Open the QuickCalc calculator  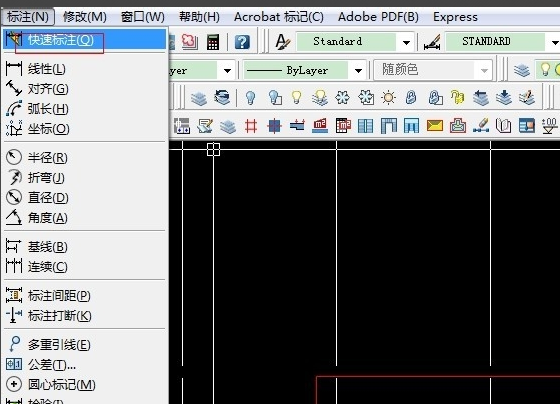click(x=213, y=42)
